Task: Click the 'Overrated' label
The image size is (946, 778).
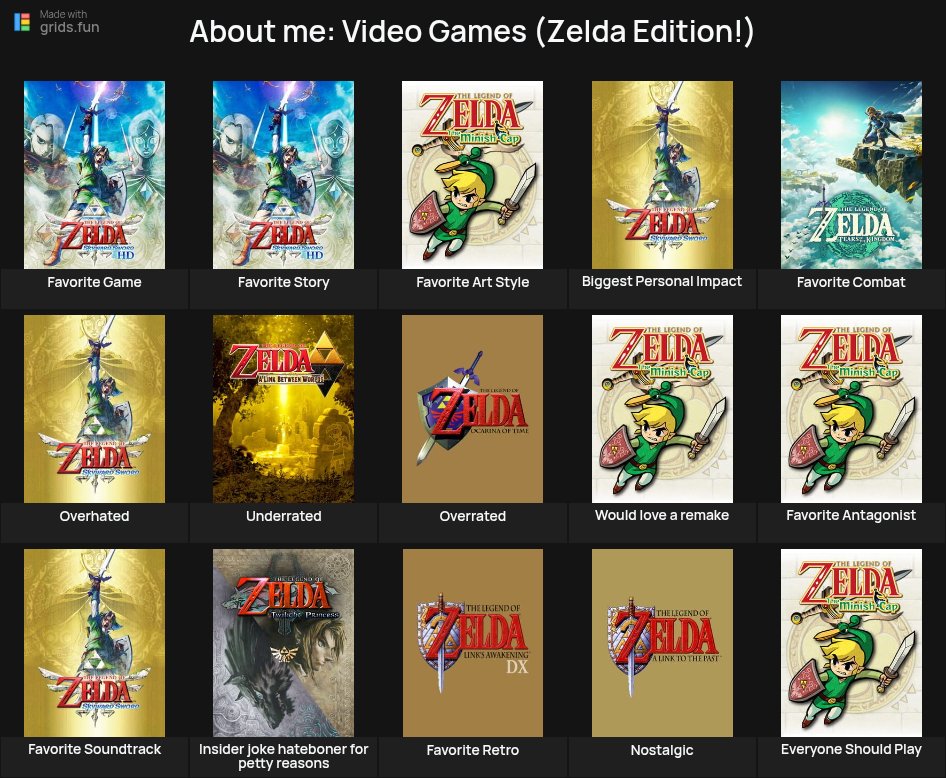Action: click(x=472, y=516)
